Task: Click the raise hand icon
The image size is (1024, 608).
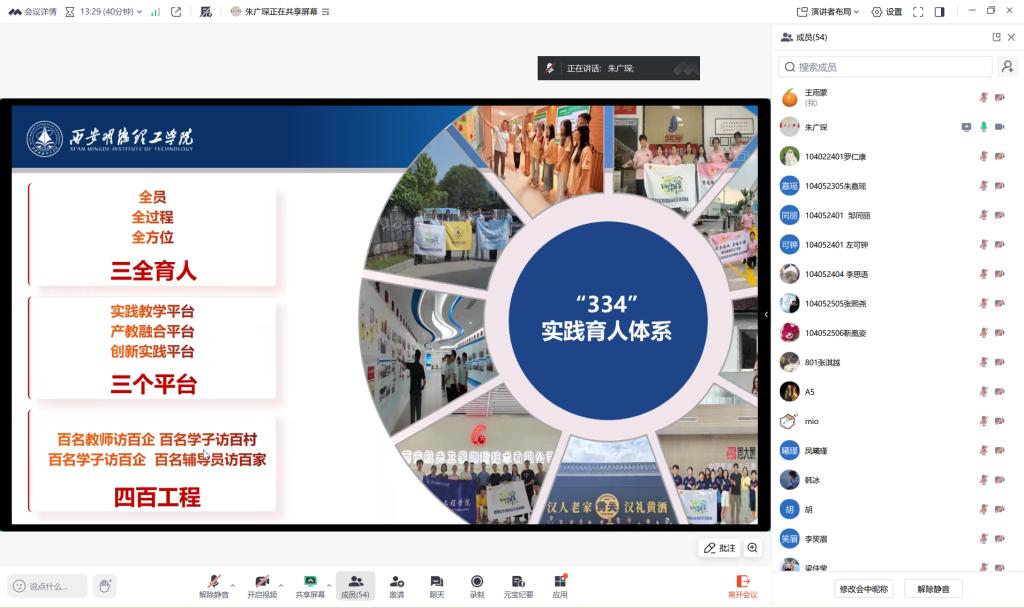Action: click(x=104, y=586)
